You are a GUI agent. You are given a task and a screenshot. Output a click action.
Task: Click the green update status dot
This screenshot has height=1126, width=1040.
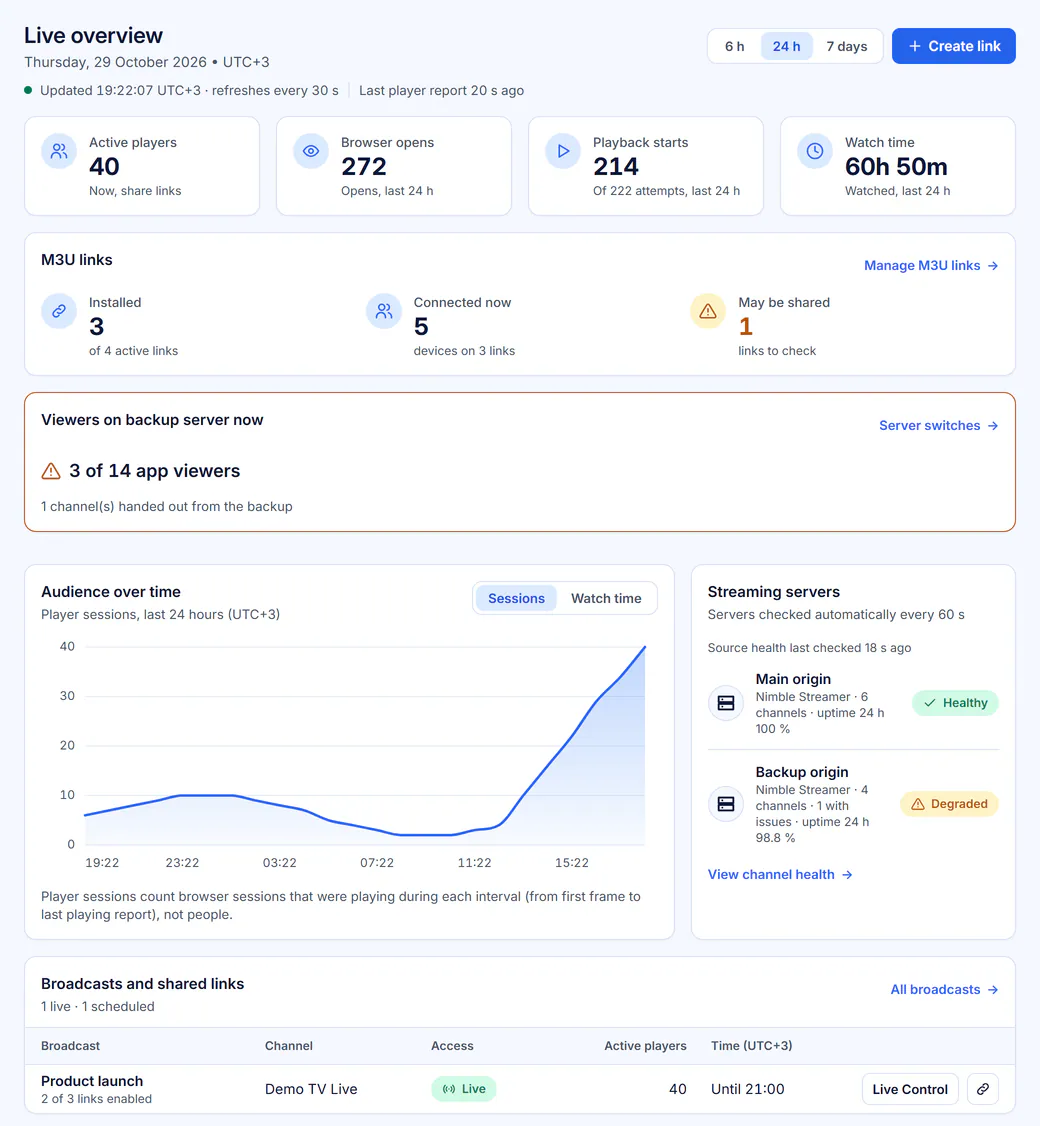tap(28, 90)
